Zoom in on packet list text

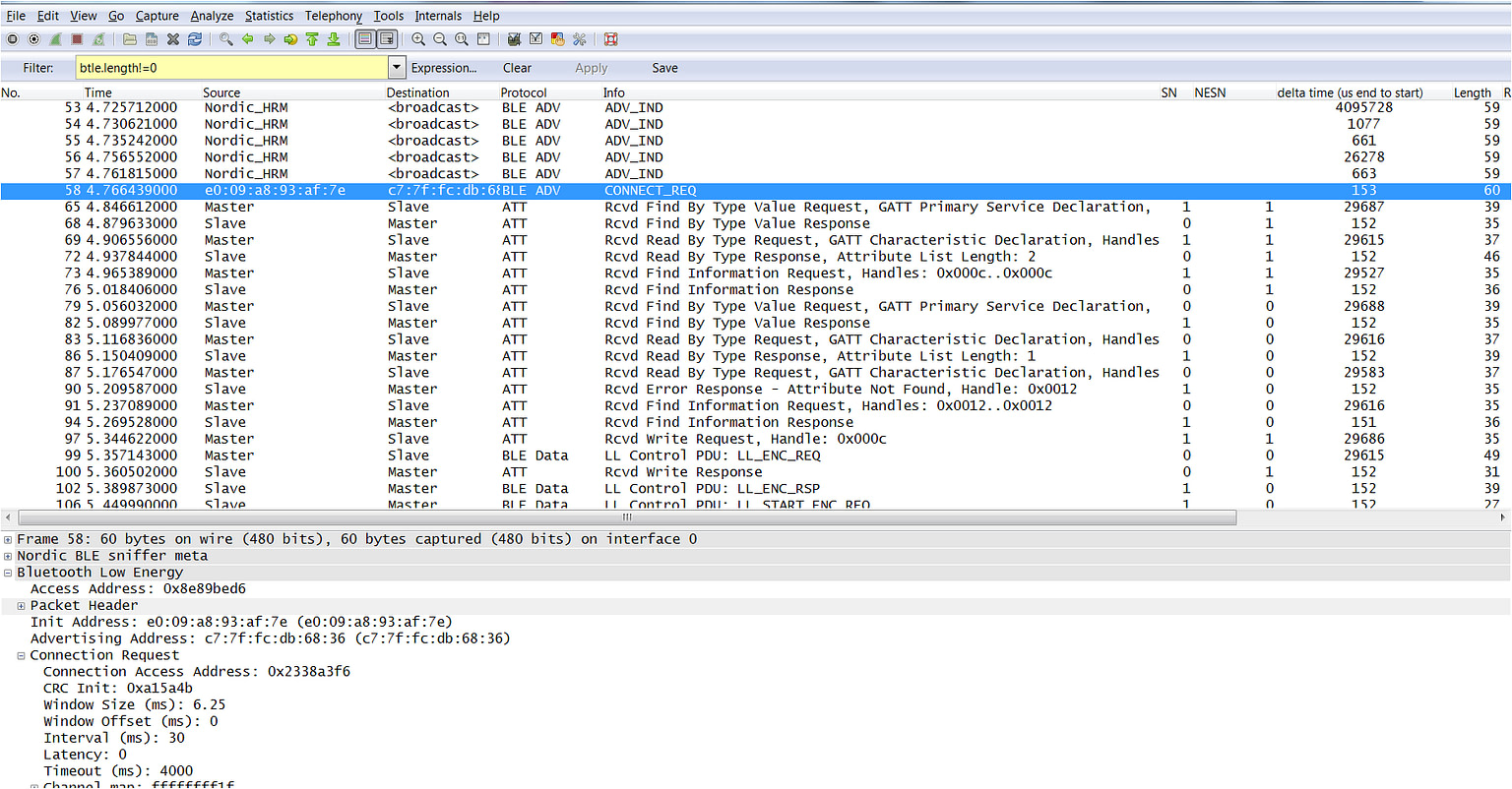coord(419,38)
